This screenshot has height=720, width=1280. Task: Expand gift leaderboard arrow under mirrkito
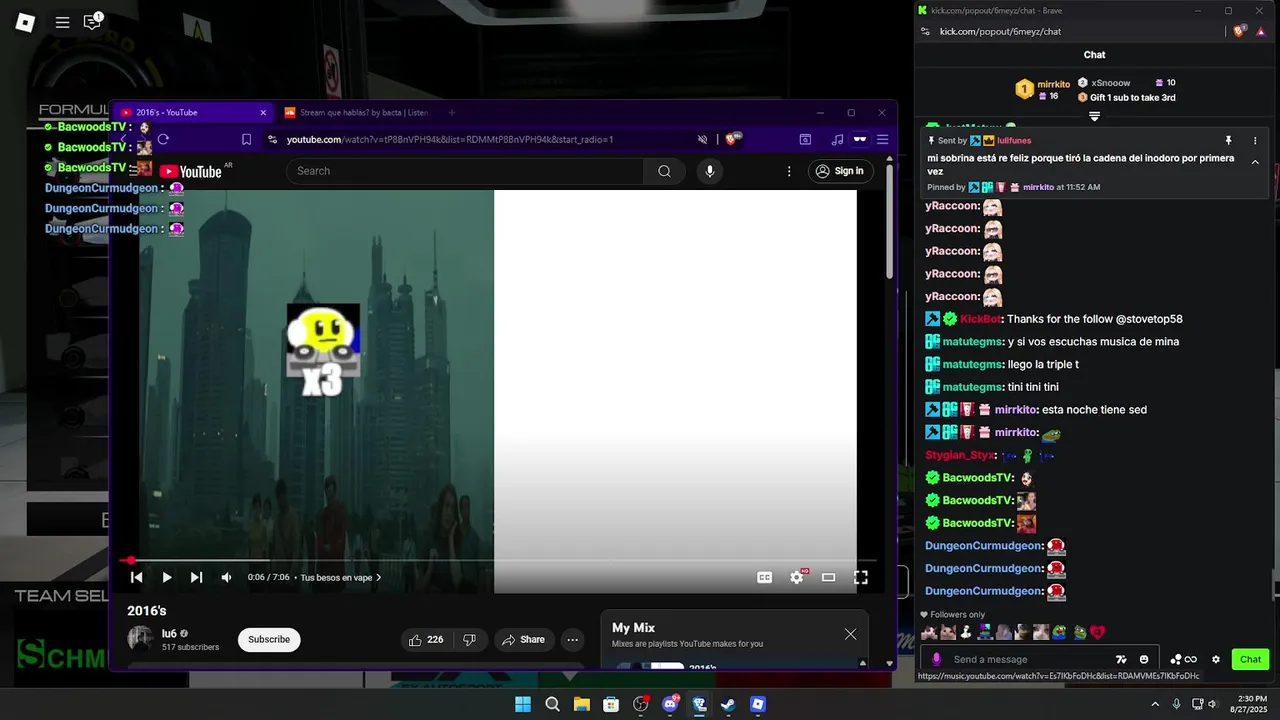[1094, 117]
